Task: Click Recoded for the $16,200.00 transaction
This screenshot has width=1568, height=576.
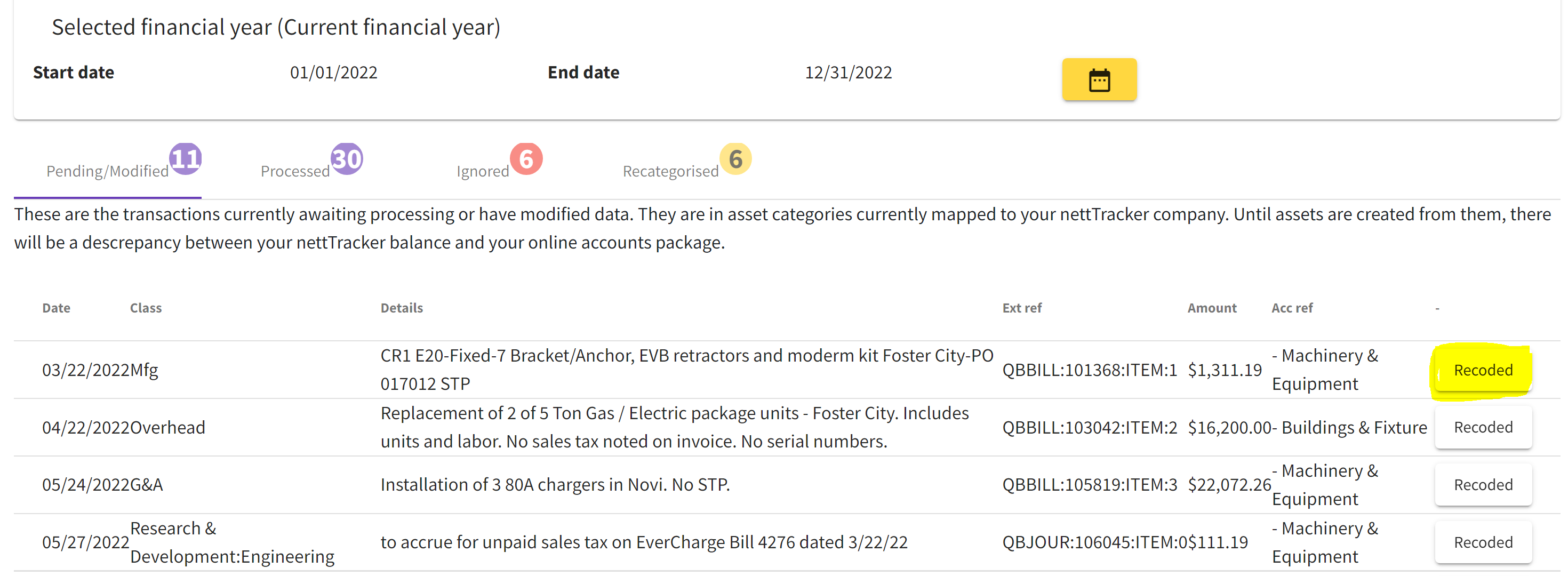Action: click(1483, 427)
